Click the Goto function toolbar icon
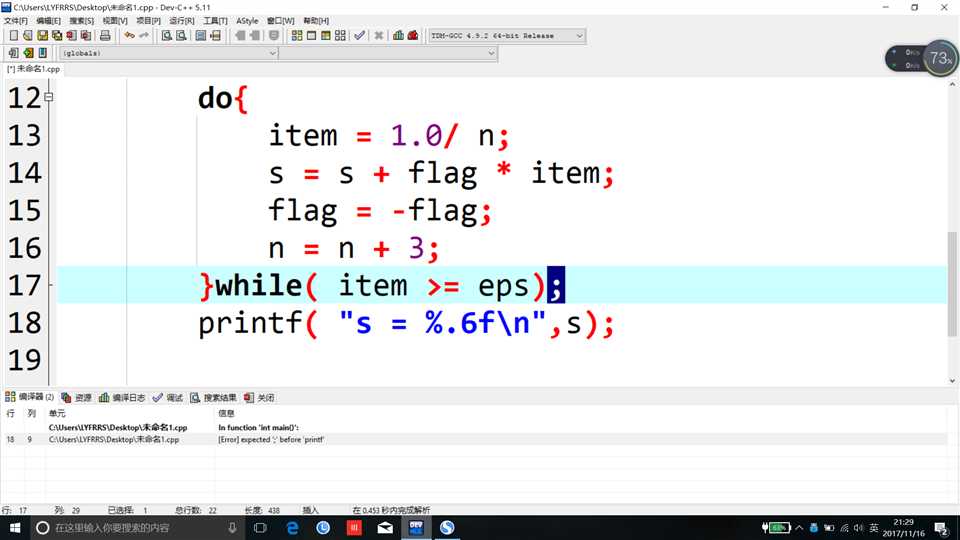 click(201, 36)
